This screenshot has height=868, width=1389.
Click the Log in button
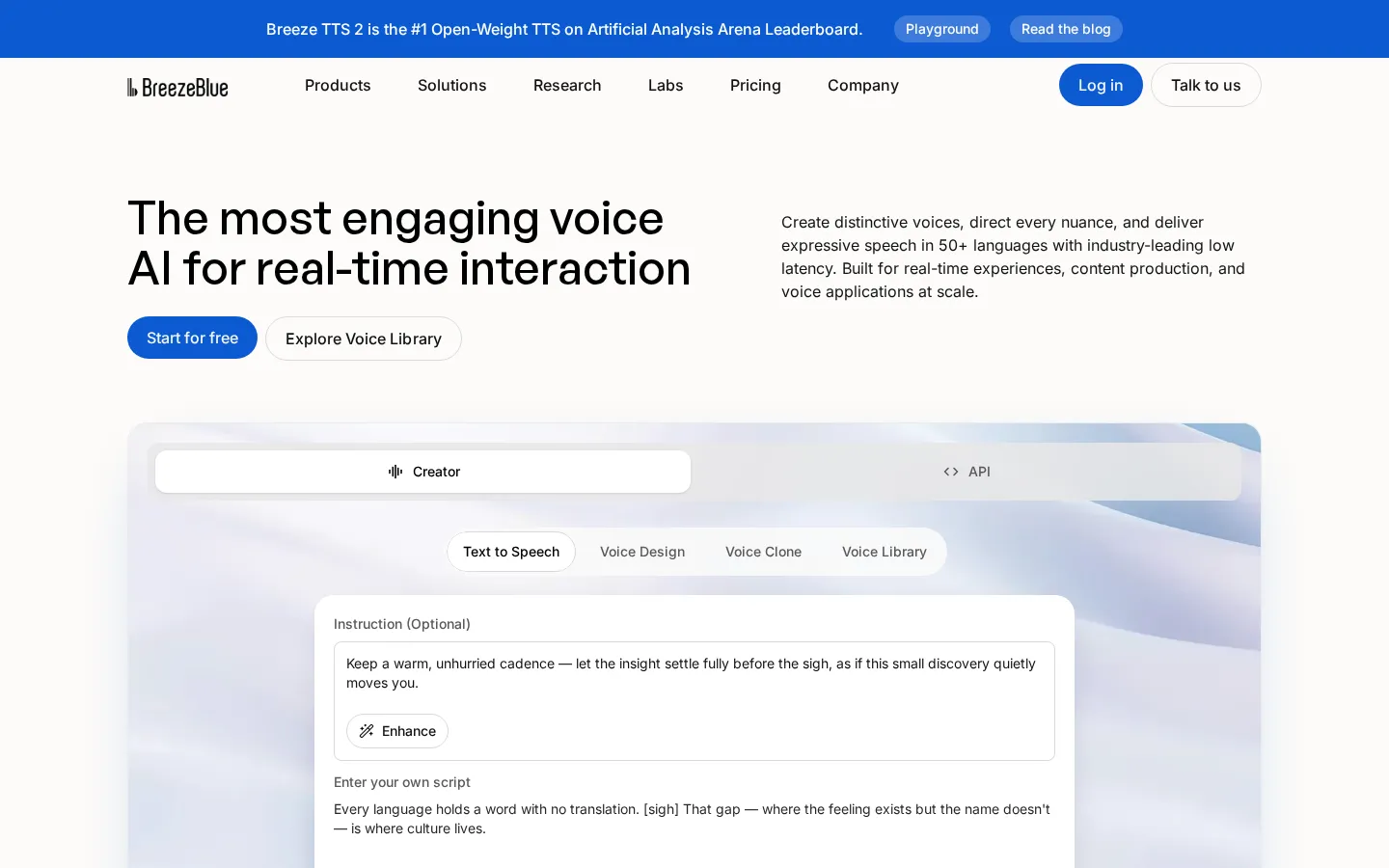tap(1101, 85)
